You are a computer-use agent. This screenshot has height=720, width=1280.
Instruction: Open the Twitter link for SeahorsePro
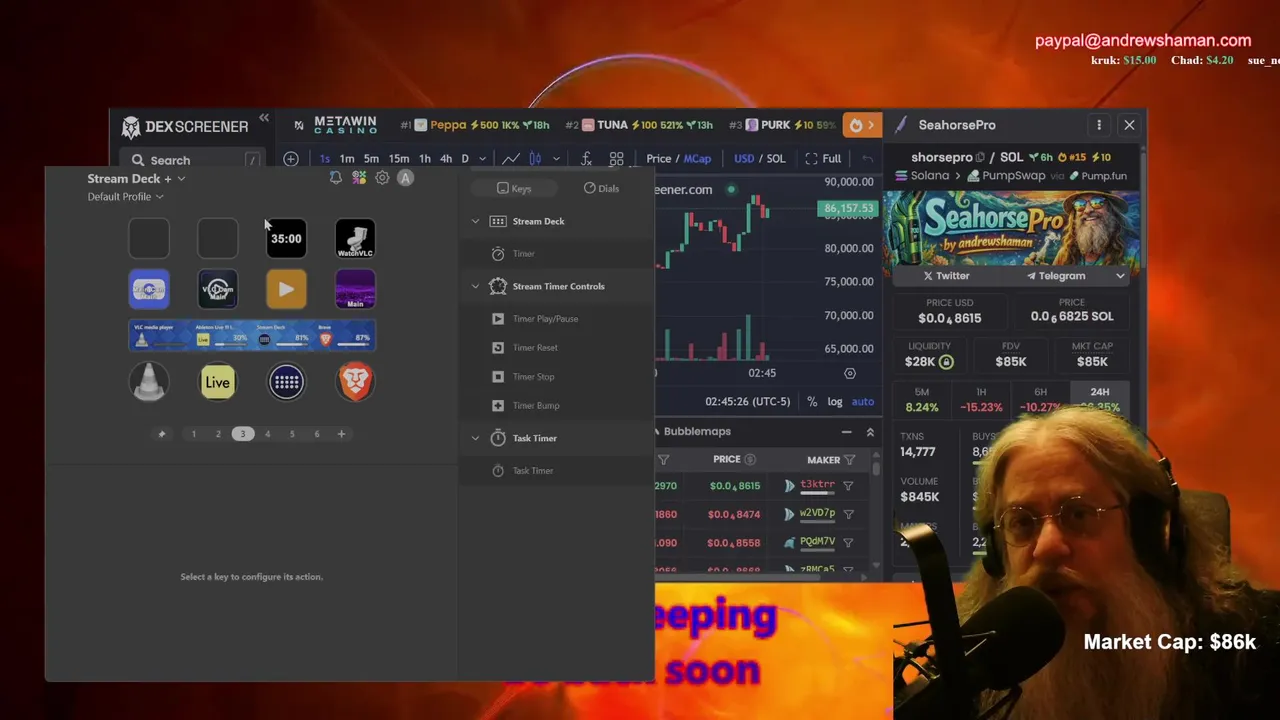pyautogui.click(x=946, y=276)
